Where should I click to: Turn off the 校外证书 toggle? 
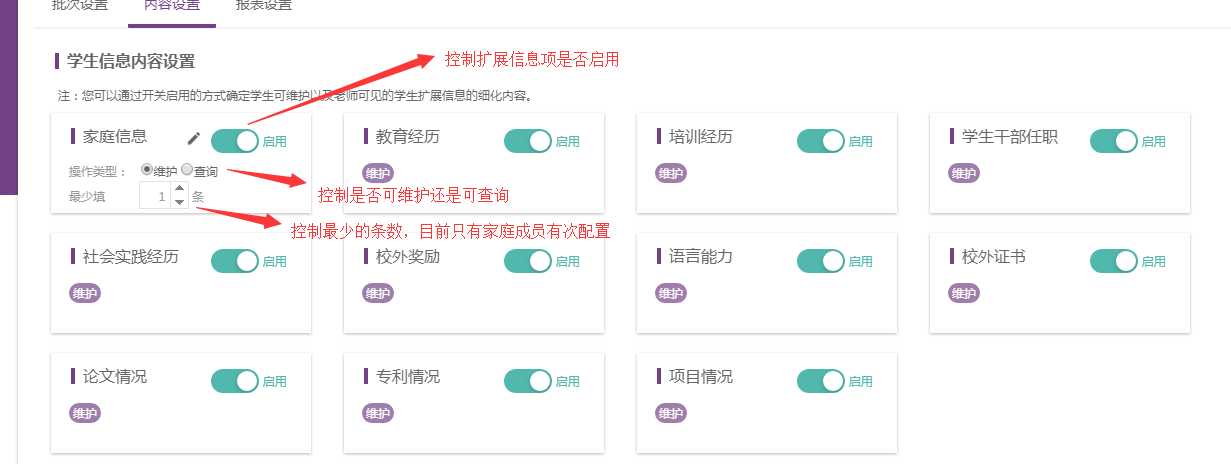point(1114,261)
